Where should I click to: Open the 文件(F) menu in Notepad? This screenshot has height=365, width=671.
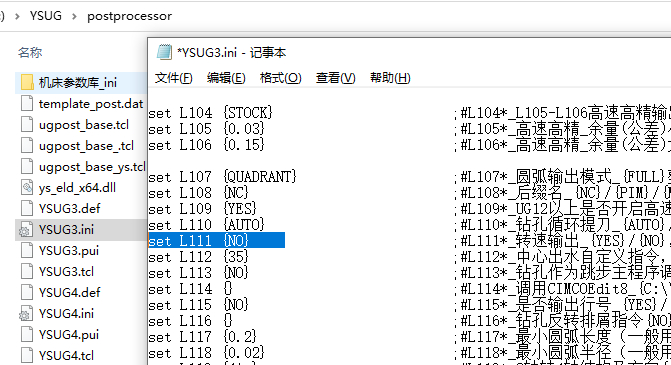[x=173, y=78]
